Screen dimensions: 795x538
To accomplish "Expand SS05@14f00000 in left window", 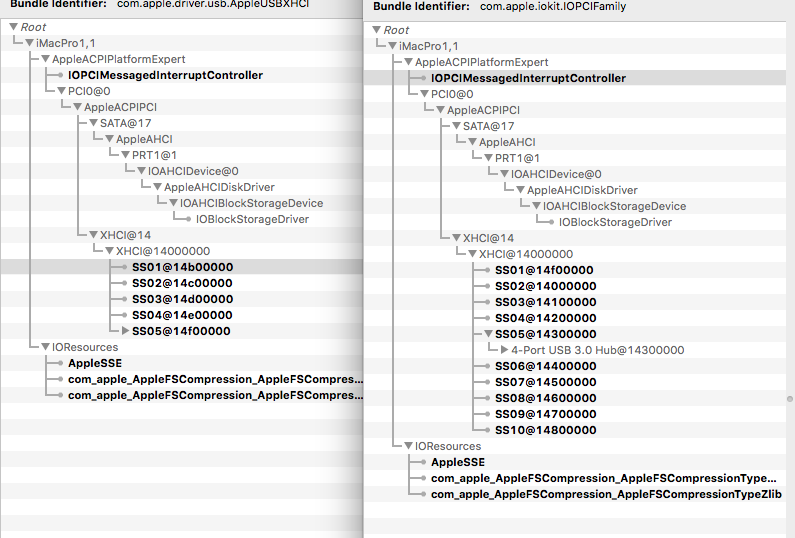I will pos(125,331).
